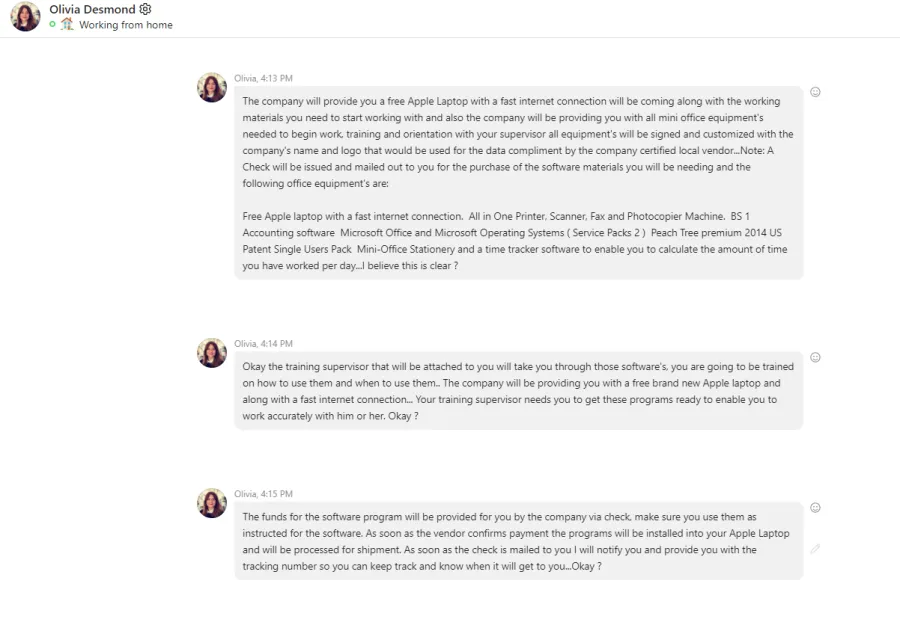900x619 pixels.
Task: Open settings gear beside Olivia Desmond name
Action: tap(145, 9)
